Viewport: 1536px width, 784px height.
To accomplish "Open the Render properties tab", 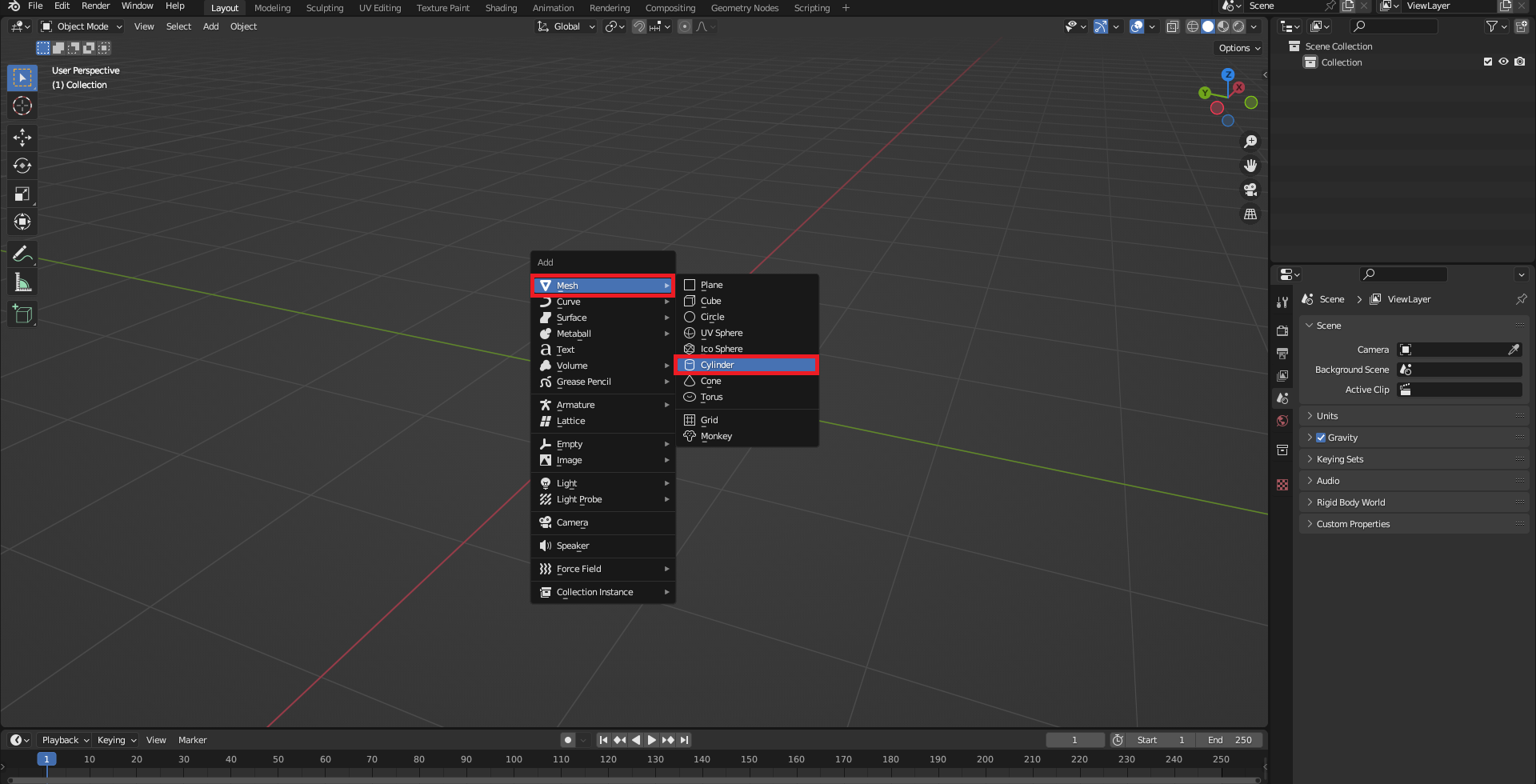I will click(x=1282, y=330).
